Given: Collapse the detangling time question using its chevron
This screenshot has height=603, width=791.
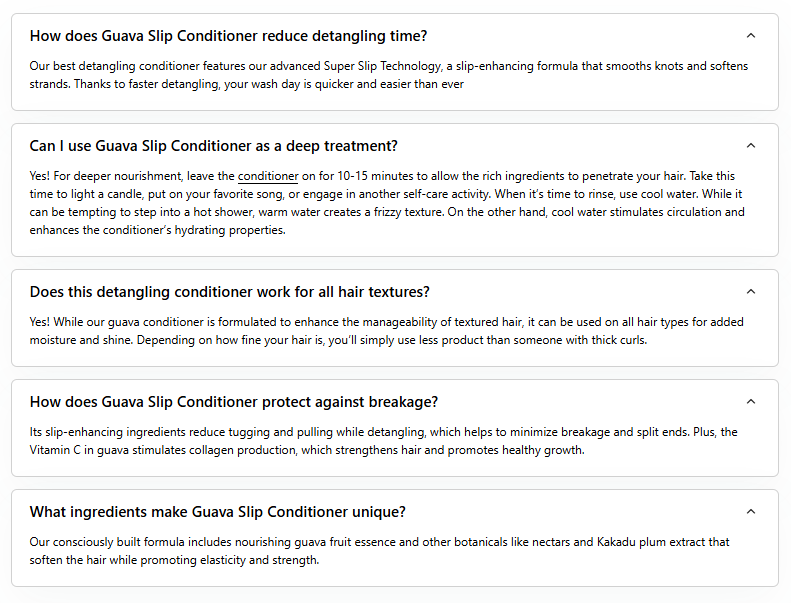Looking at the screenshot, I should point(751,36).
